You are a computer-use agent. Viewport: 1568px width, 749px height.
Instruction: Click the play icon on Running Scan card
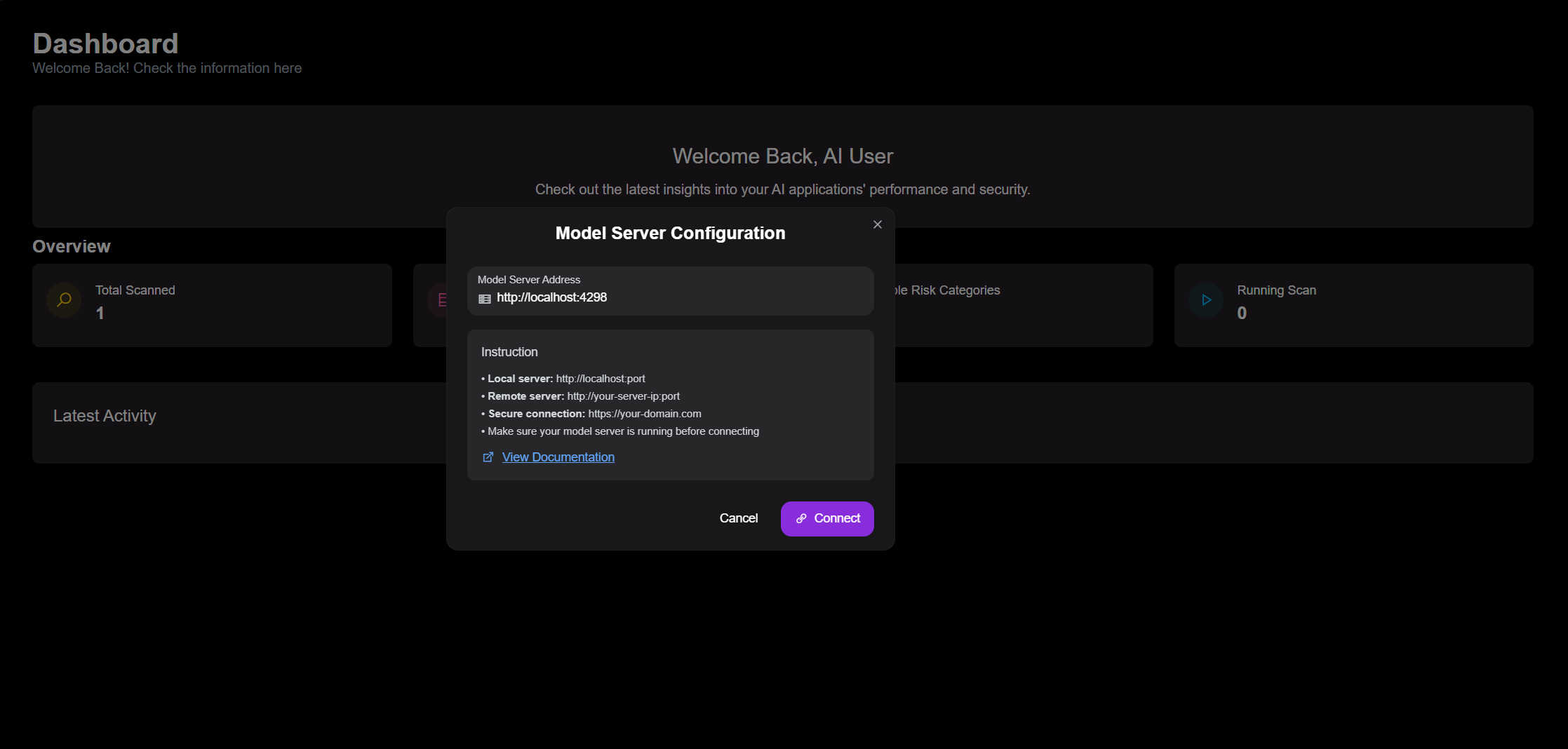pos(1206,299)
